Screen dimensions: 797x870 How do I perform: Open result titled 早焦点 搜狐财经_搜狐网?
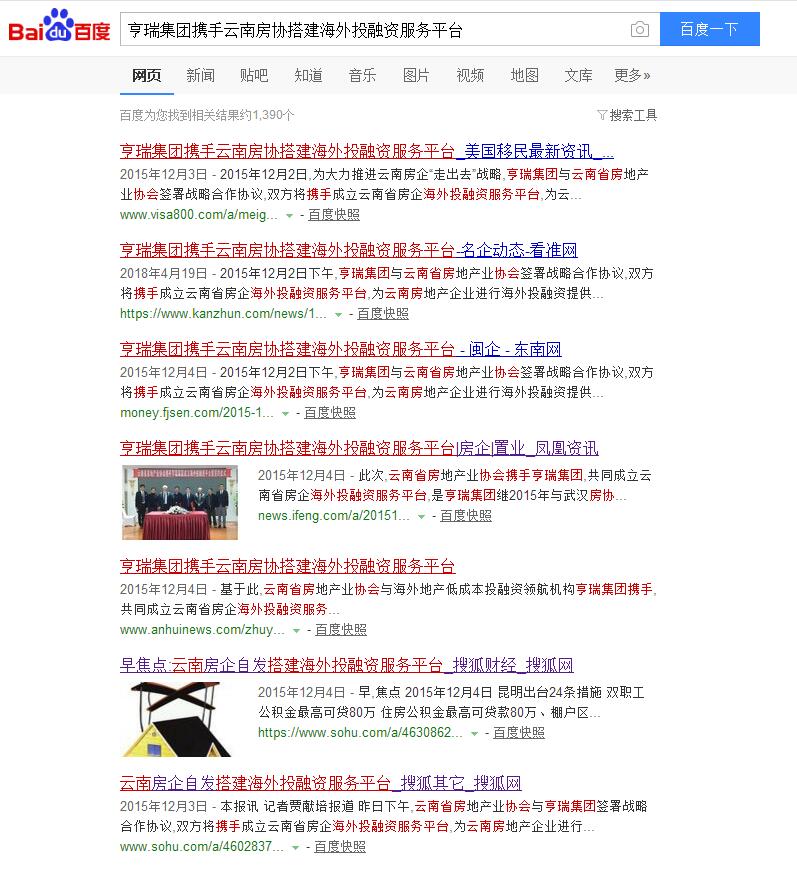click(x=346, y=665)
